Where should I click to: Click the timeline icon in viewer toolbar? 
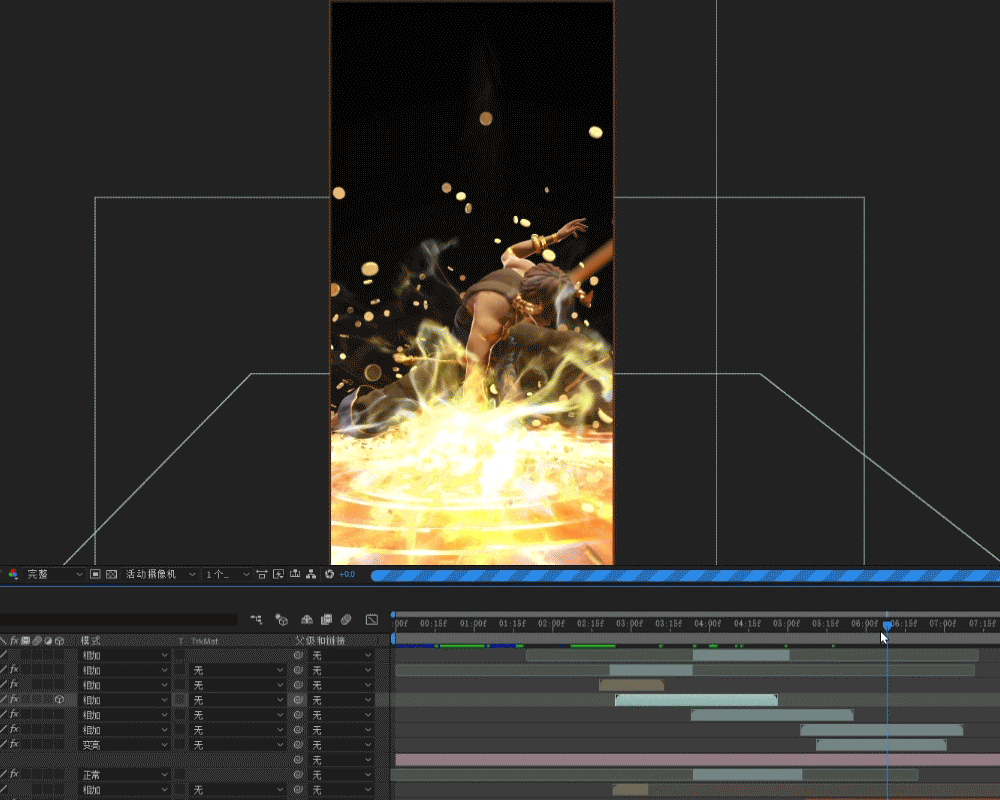point(295,574)
